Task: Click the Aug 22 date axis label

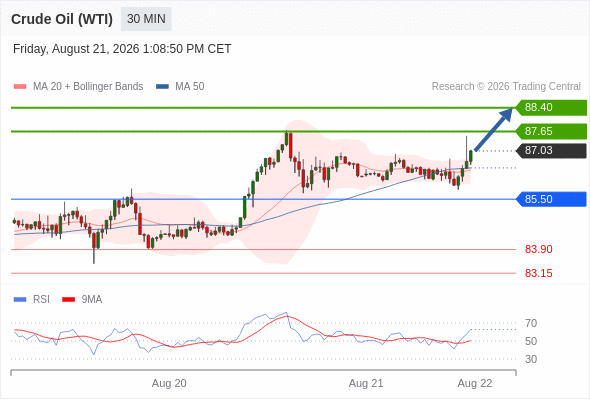Action: [474, 383]
